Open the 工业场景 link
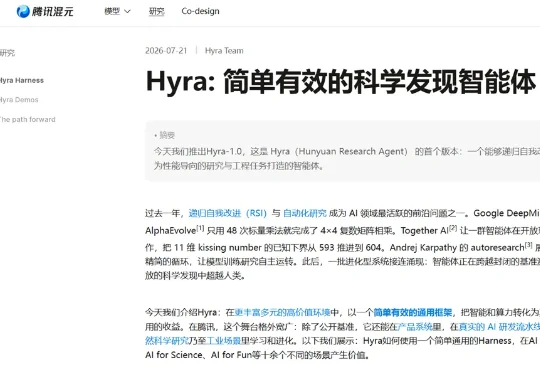Screen dimensions: 540x372 (x=224, y=341)
